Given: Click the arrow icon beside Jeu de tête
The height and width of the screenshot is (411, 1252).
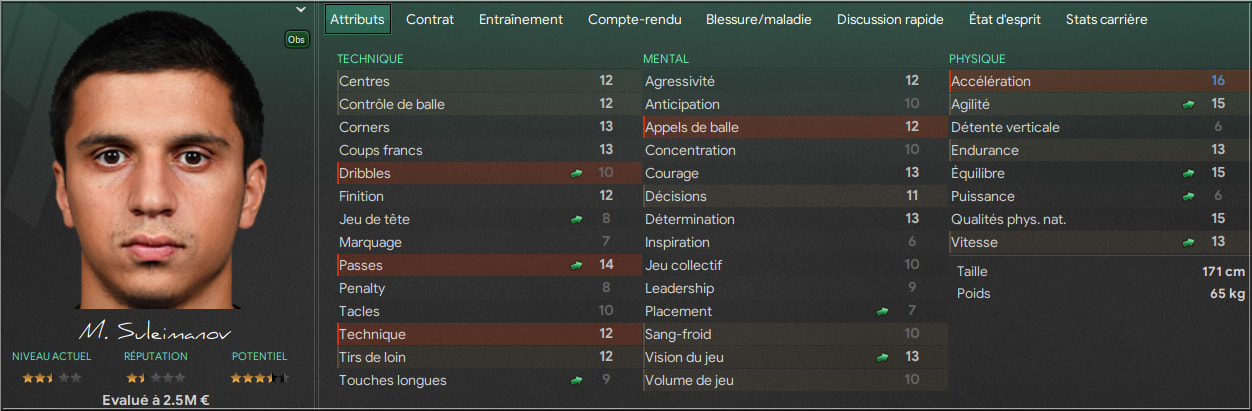Looking at the screenshot, I should [x=577, y=219].
